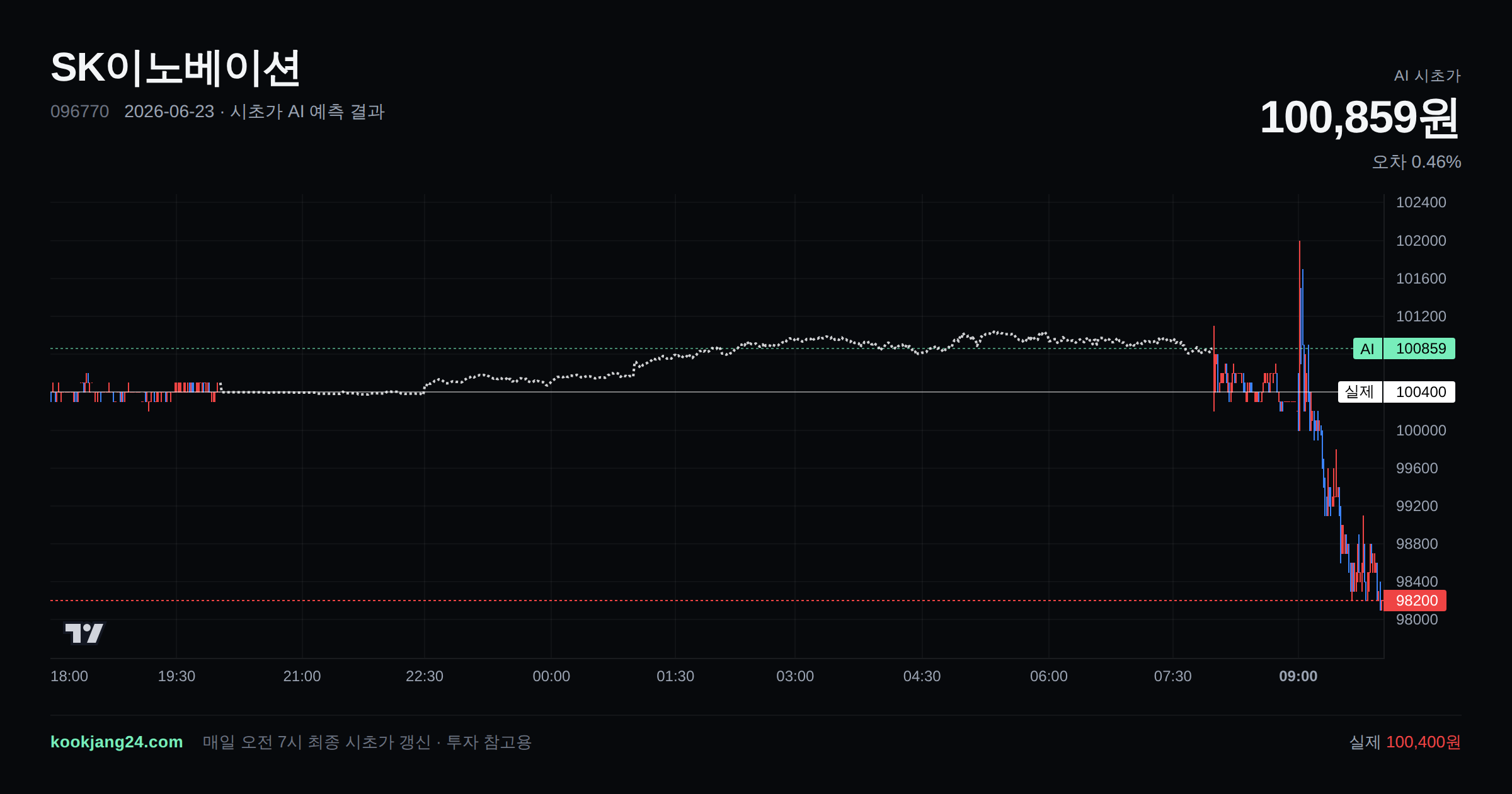Click the footer 실제 100,400원 value
This screenshot has height=794, width=1512.
[x=1405, y=742]
